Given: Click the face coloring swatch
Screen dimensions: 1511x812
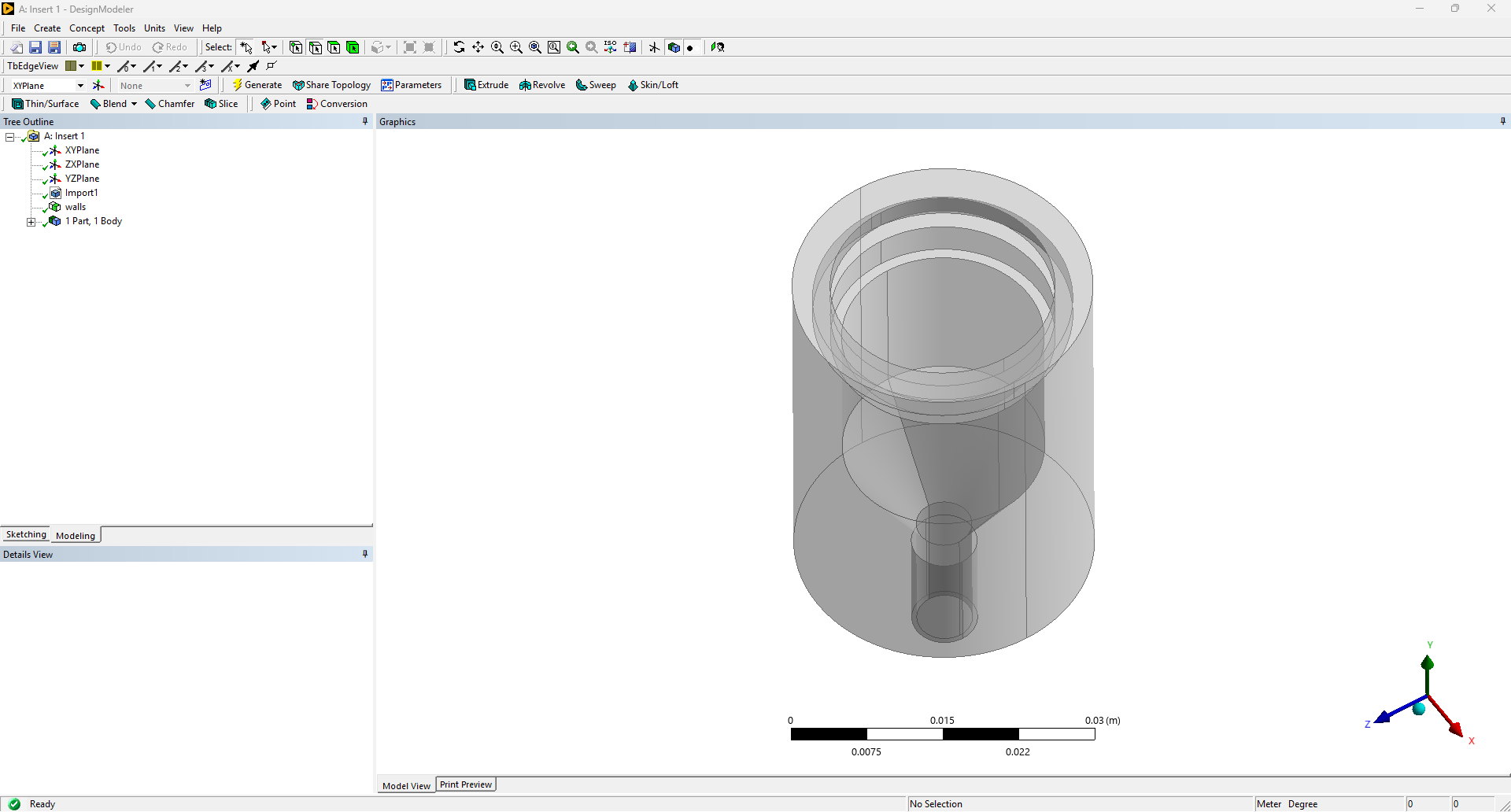Looking at the screenshot, I should tap(71, 66).
